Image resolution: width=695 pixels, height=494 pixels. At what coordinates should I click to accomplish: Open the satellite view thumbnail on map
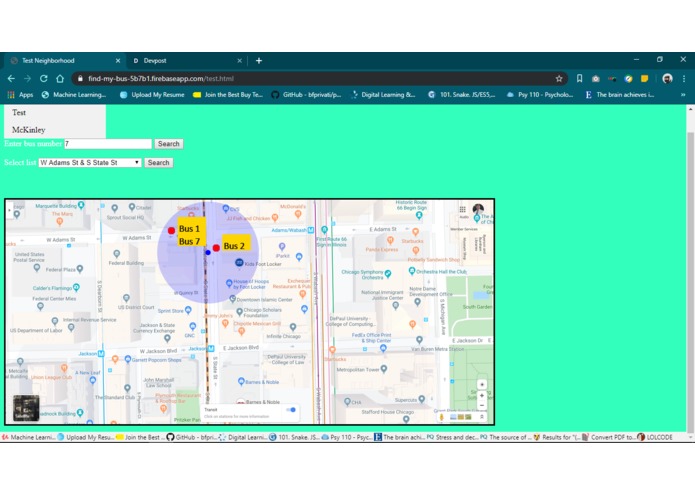pyautogui.click(x=26, y=408)
